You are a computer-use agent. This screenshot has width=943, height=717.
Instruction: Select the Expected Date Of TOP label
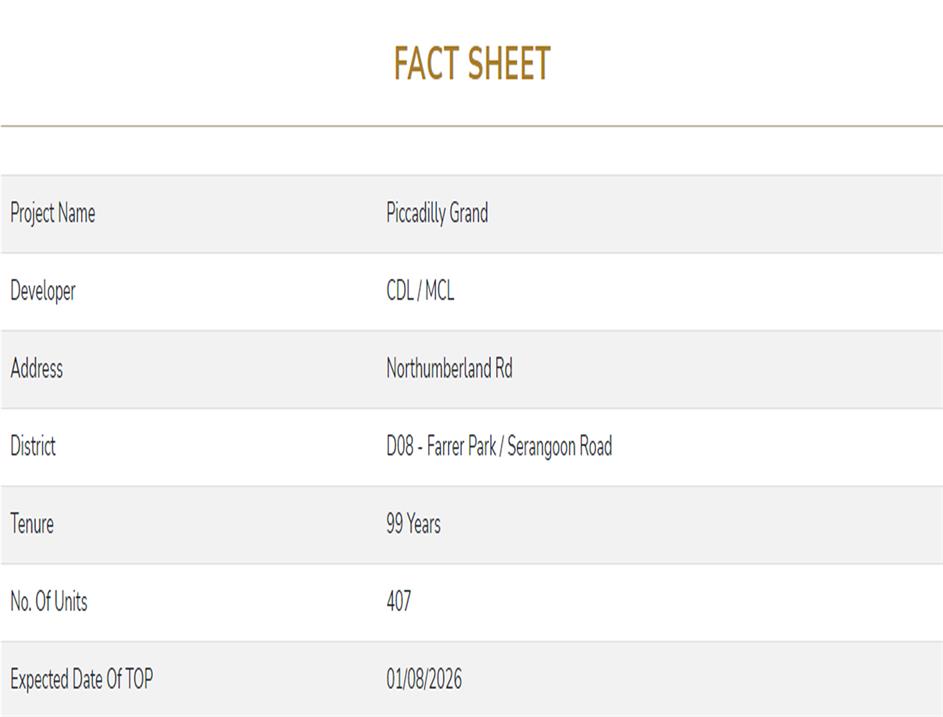click(81, 680)
